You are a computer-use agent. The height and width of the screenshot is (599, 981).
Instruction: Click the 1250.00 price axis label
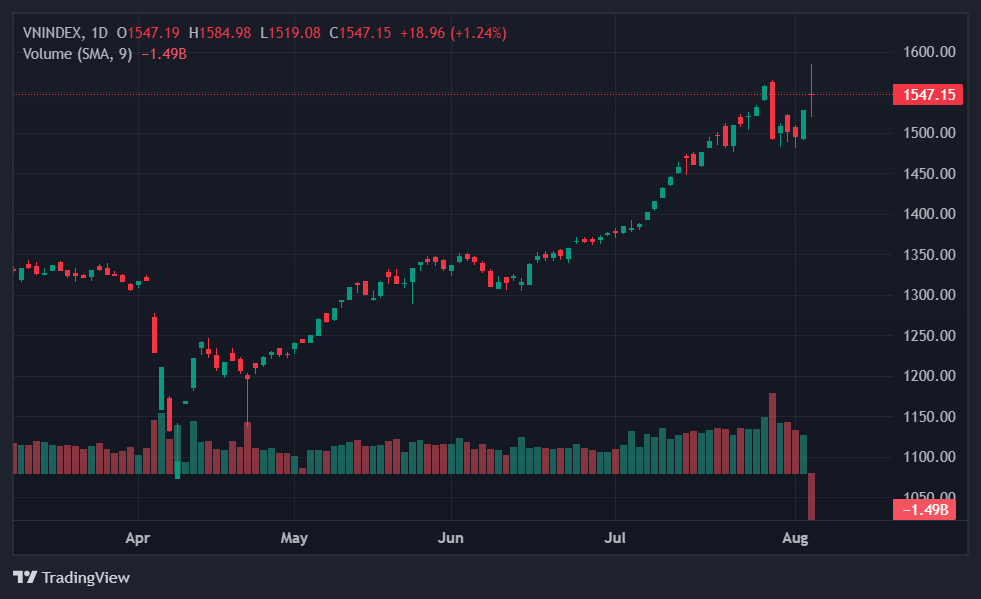click(929, 335)
